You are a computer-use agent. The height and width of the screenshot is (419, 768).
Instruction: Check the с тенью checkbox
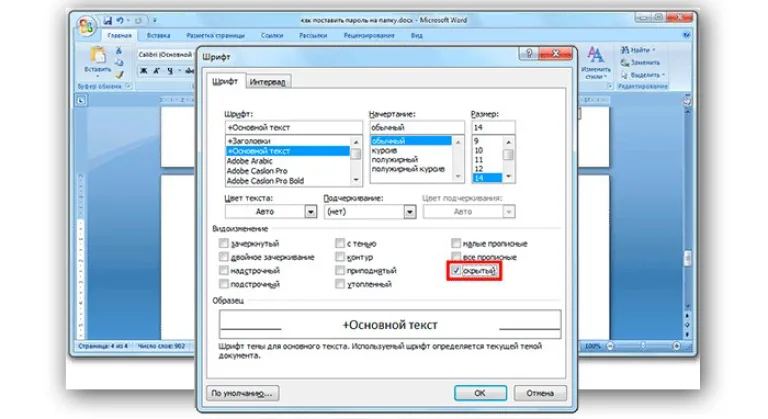pos(340,243)
